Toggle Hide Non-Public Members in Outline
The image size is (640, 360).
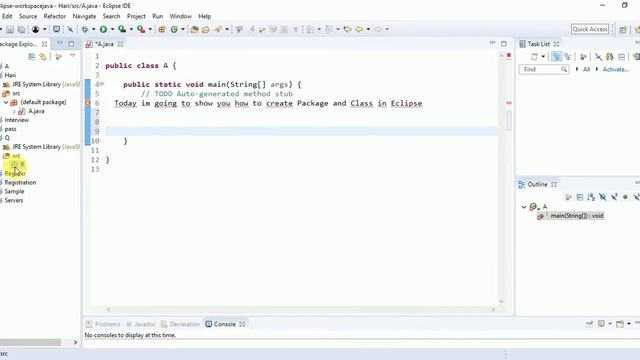tap(625, 197)
